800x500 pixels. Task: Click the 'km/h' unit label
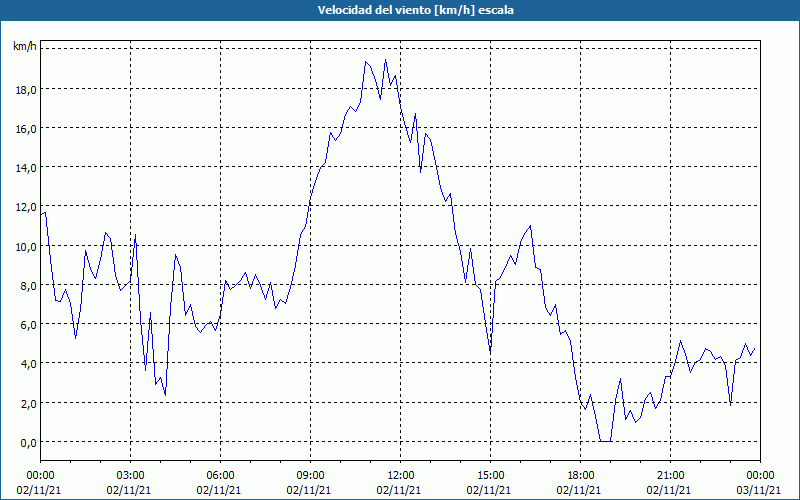pos(24,47)
